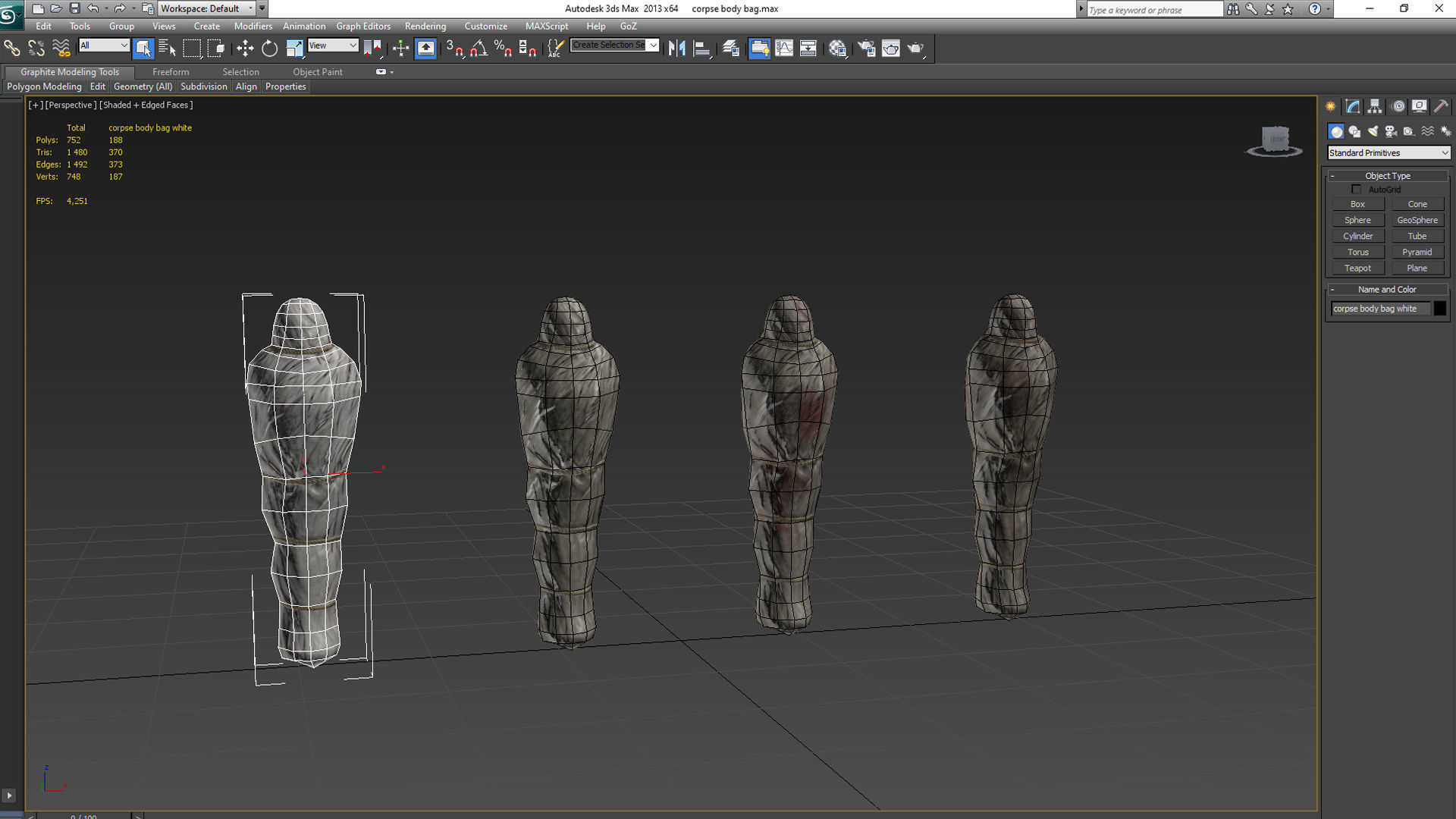The width and height of the screenshot is (1456, 819).
Task: Click the Align tool
Action: 702,49
